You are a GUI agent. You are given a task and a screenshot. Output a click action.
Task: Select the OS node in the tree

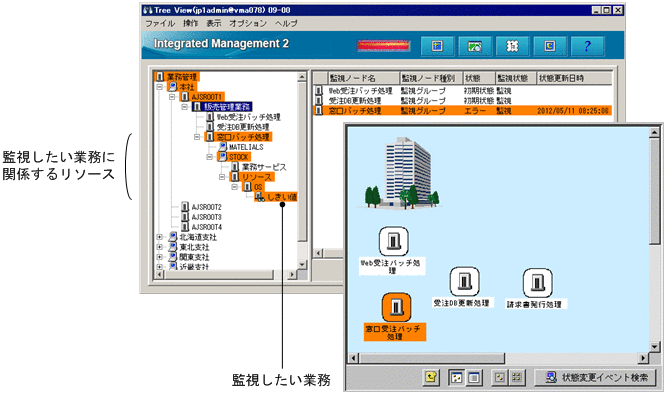(x=259, y=187)
